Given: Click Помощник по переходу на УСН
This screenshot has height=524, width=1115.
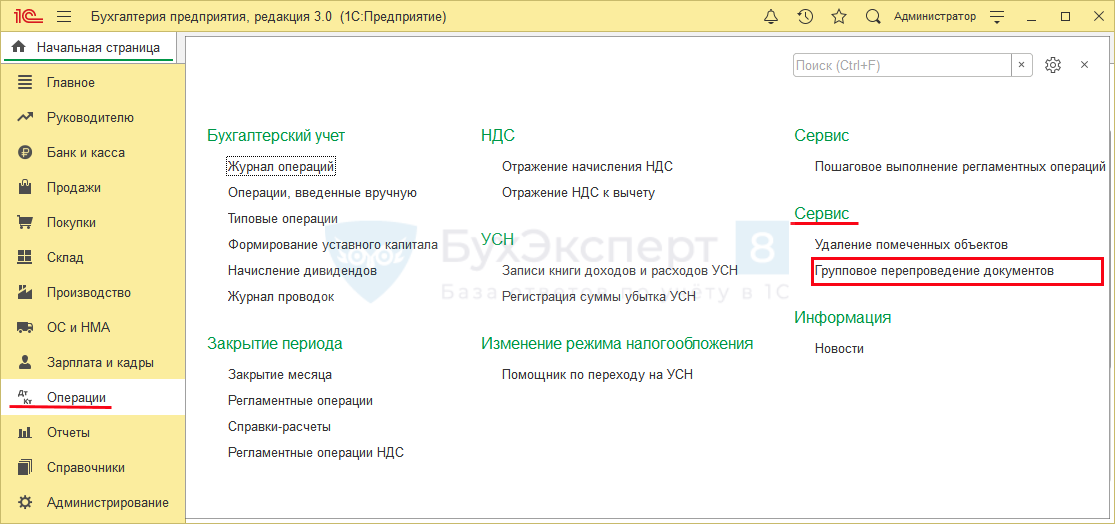Looking at the screenshot, I should [x=597, y=375].
